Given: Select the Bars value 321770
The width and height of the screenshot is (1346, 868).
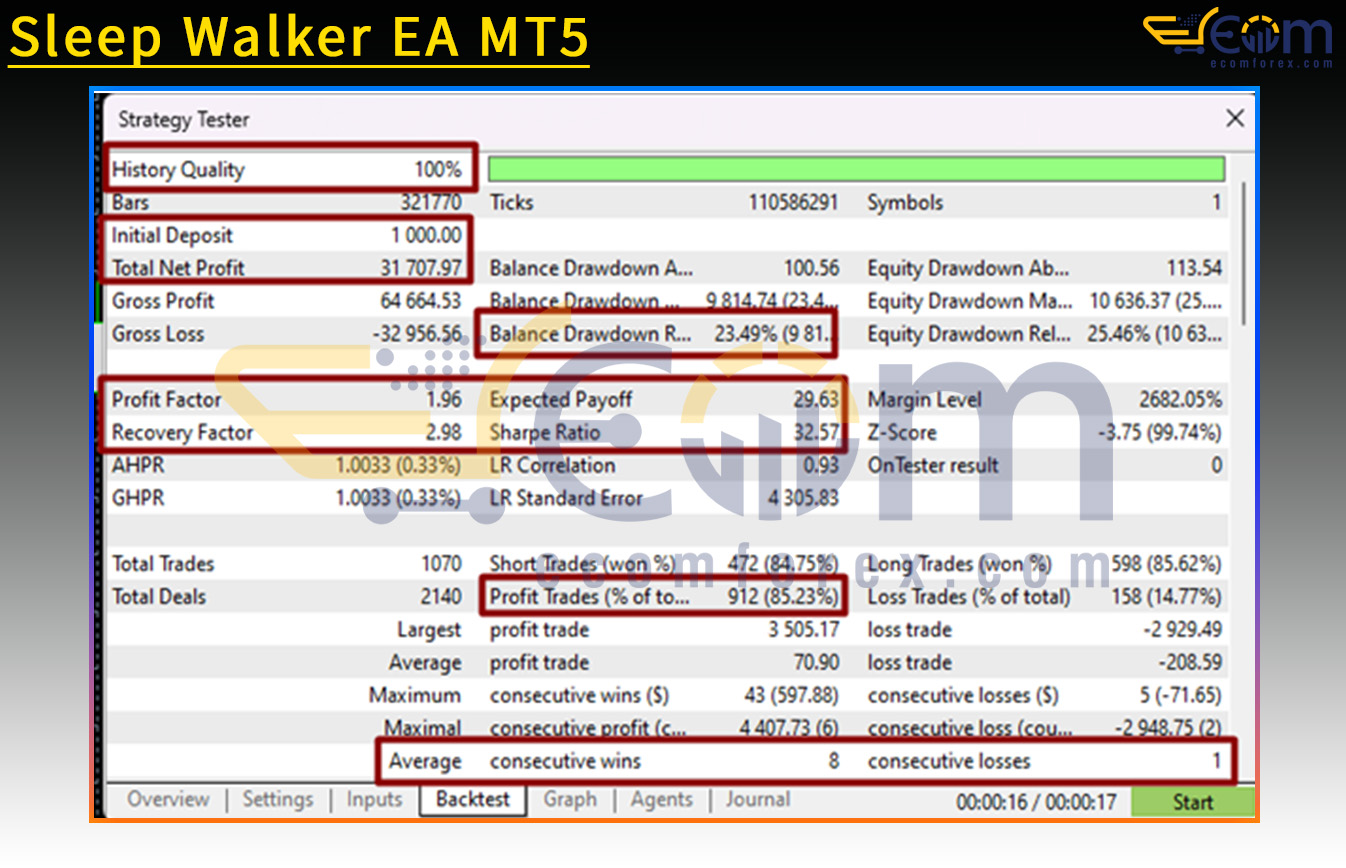Looking at the screenshot, I should click(x=431, y=202).
